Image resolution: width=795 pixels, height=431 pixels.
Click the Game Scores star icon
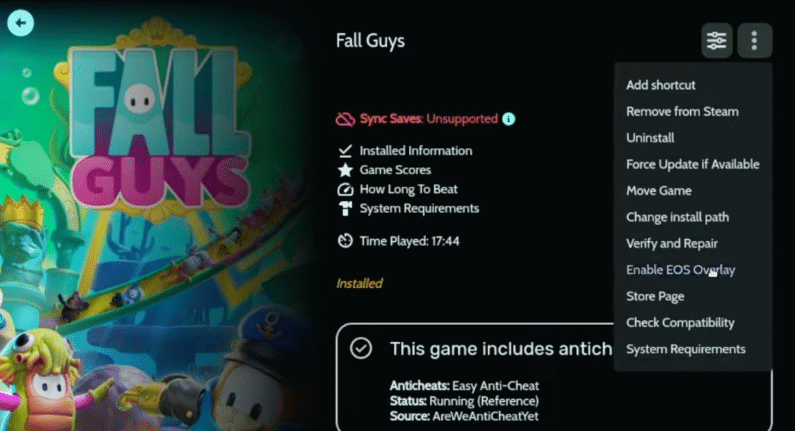pyautogui.click(x=345, y=170)
